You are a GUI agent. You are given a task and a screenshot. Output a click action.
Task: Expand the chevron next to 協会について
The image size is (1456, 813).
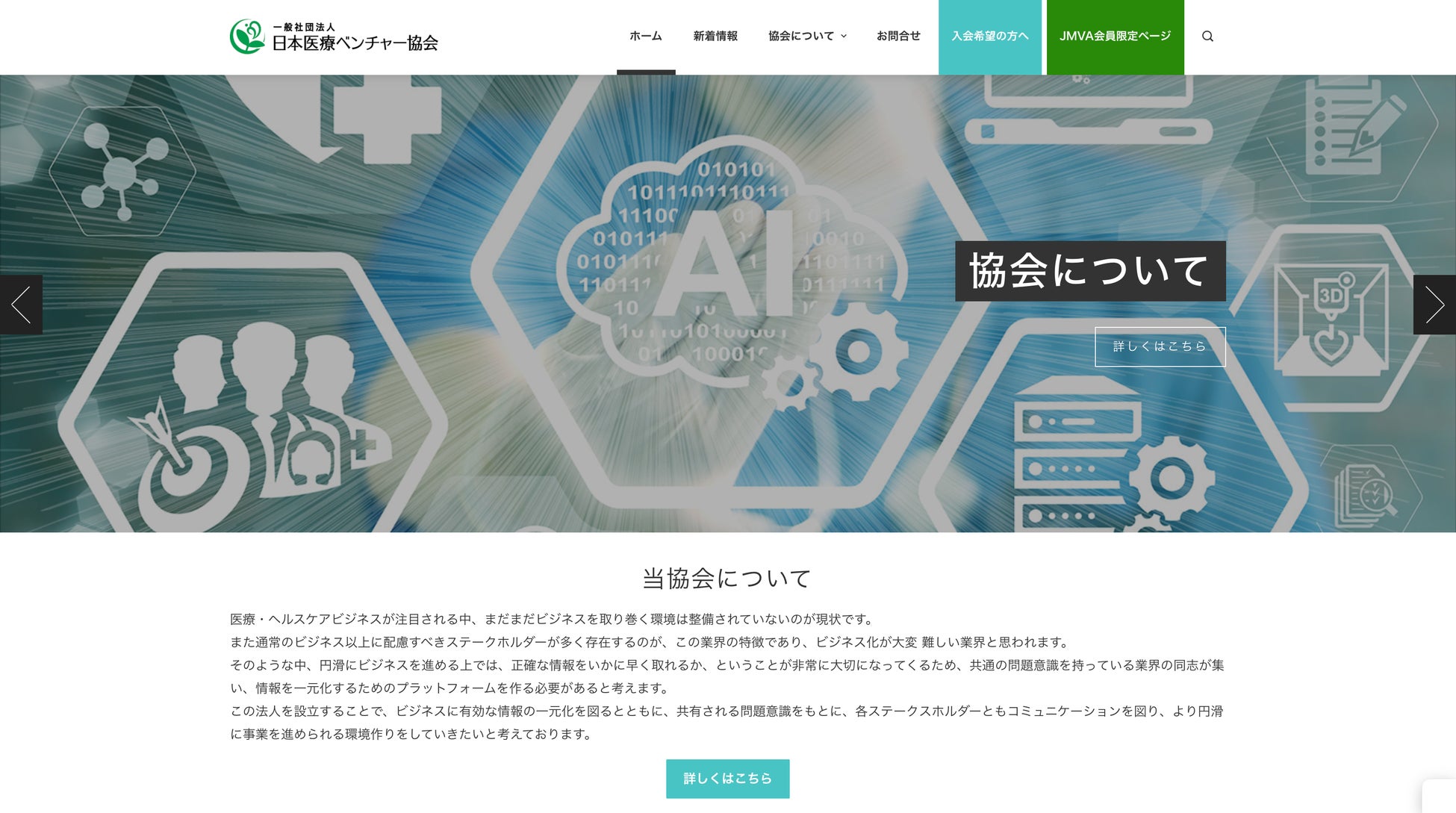[x=844, y=36]
